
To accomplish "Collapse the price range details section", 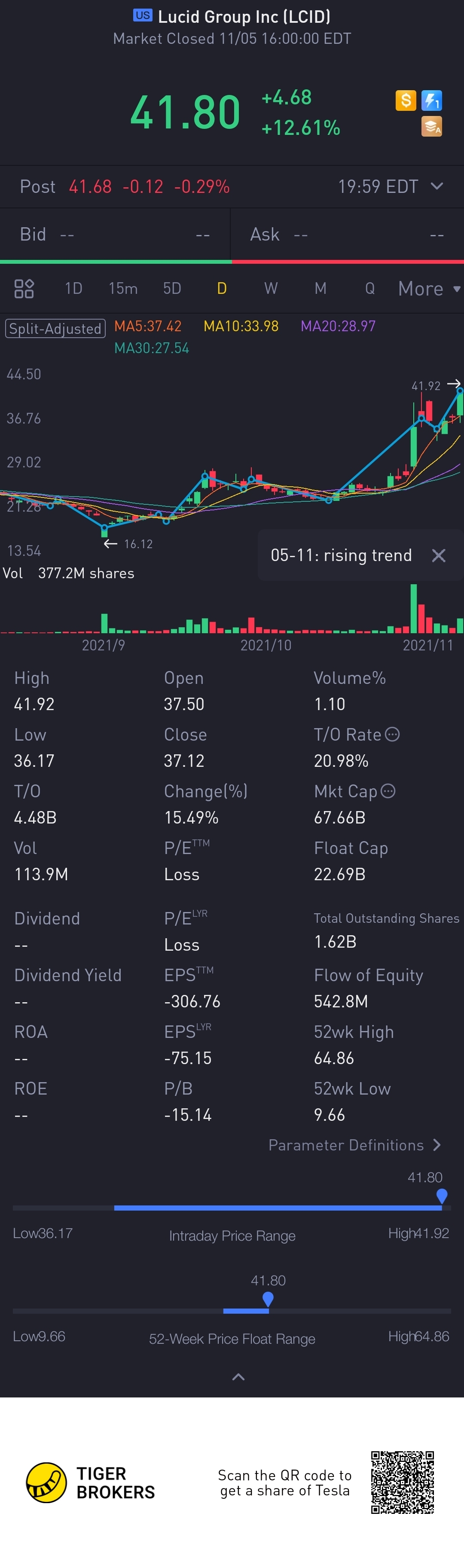I will (239, 1377).
